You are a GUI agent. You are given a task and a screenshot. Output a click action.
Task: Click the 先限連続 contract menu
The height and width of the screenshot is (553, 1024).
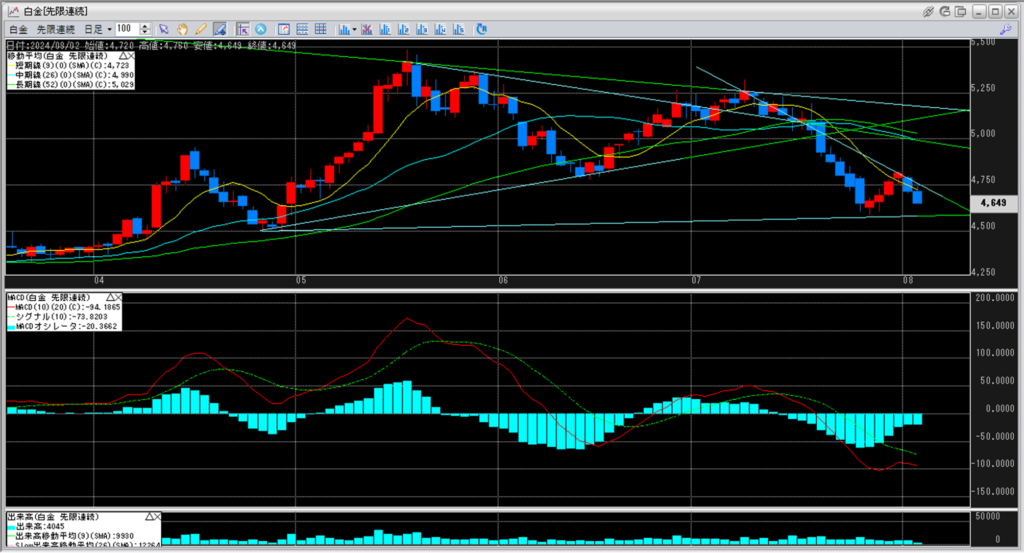click(x=57, y=29)
